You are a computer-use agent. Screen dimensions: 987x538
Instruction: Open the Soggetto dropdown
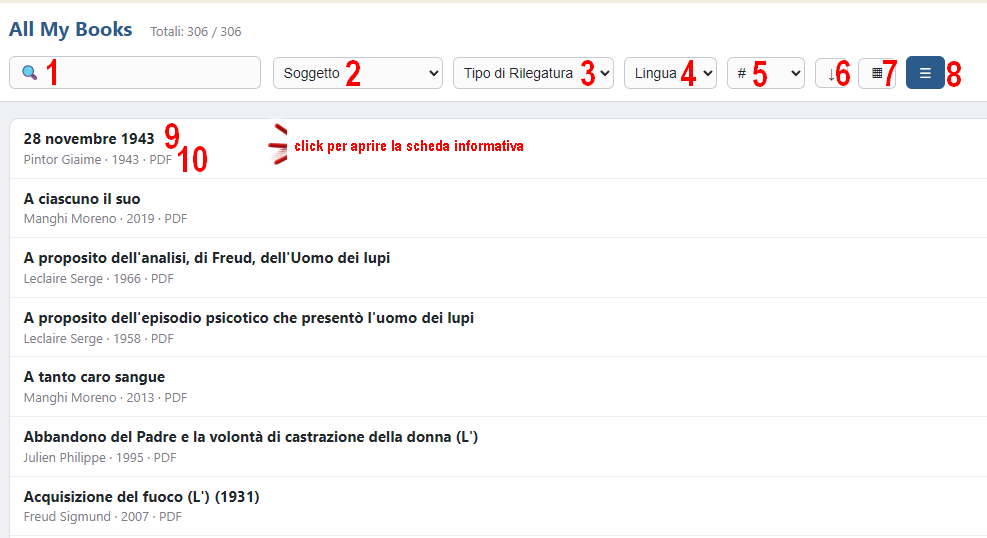point(358,73)
